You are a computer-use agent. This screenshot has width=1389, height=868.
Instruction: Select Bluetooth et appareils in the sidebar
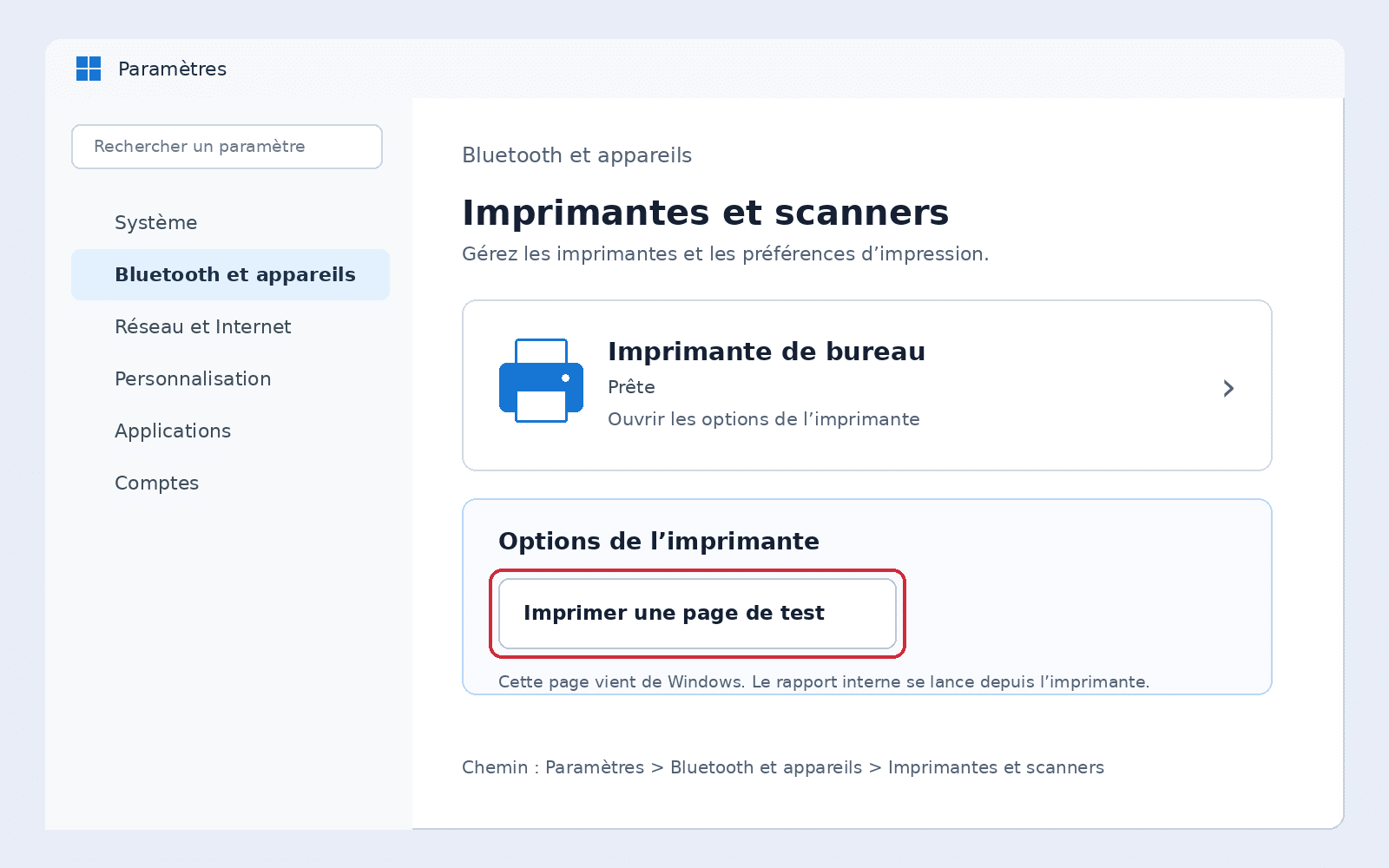[x=230, y=274]
